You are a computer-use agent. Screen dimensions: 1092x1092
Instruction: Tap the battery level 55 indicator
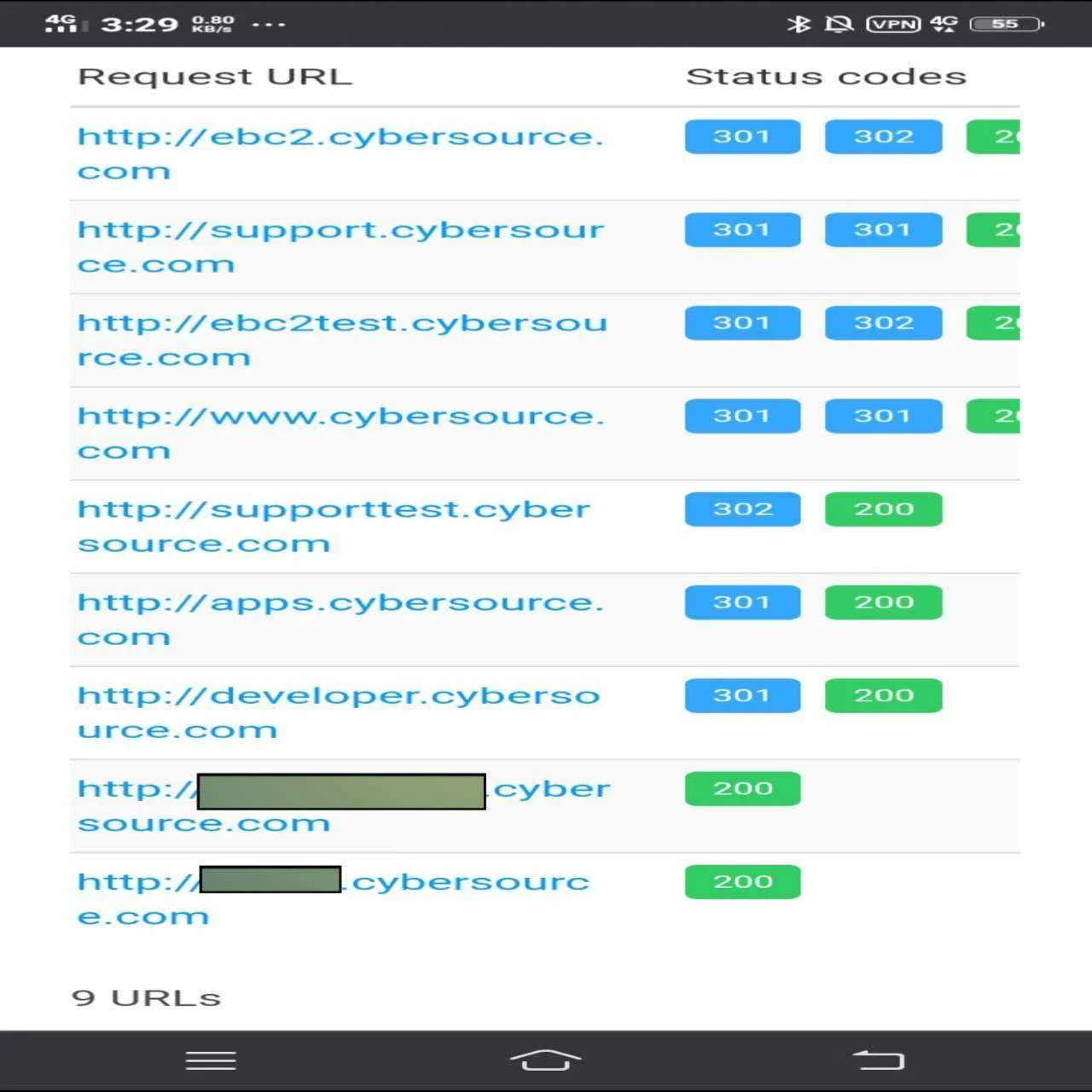point(1008,23)
